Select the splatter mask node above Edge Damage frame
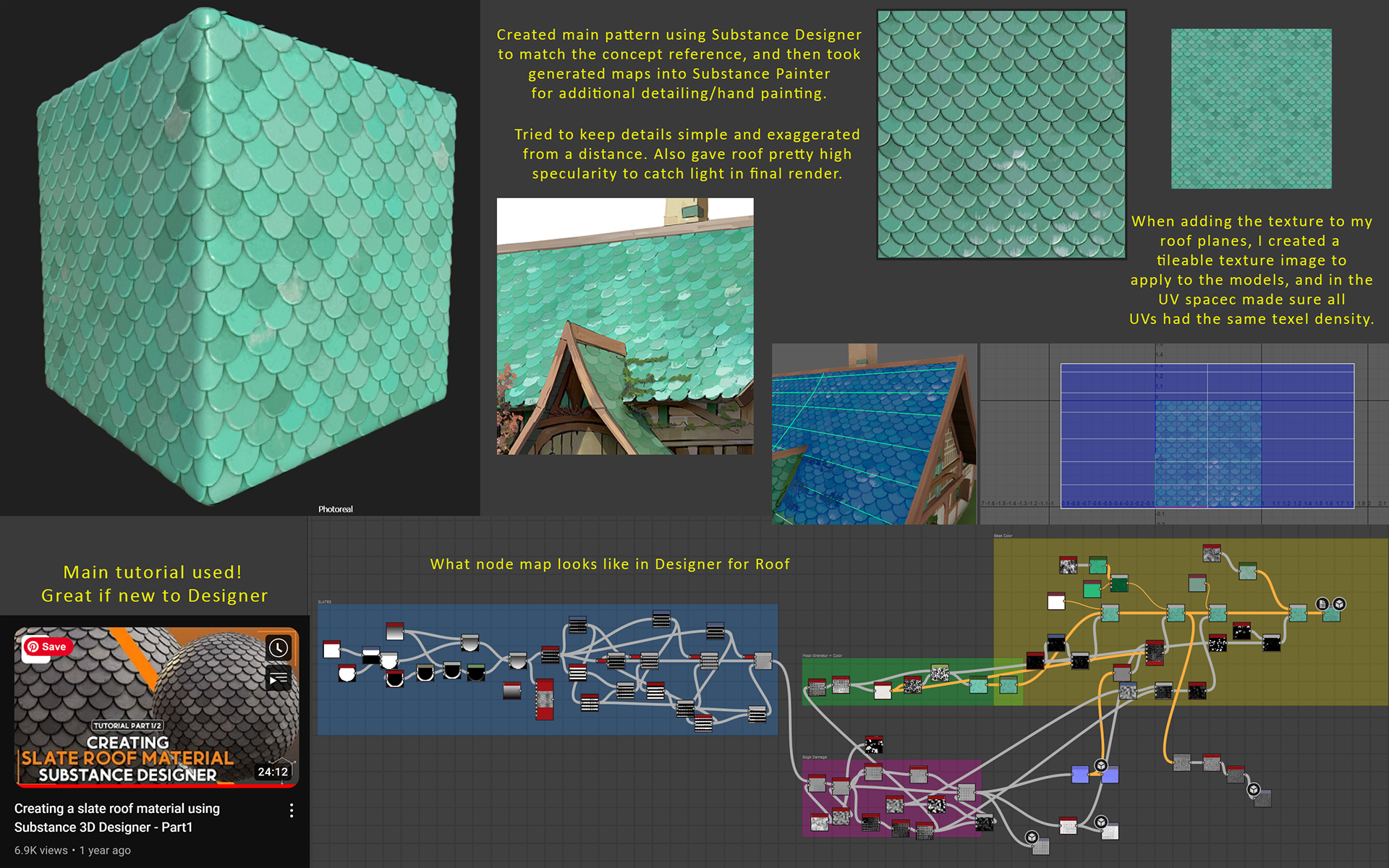 (x=874, y=744)
